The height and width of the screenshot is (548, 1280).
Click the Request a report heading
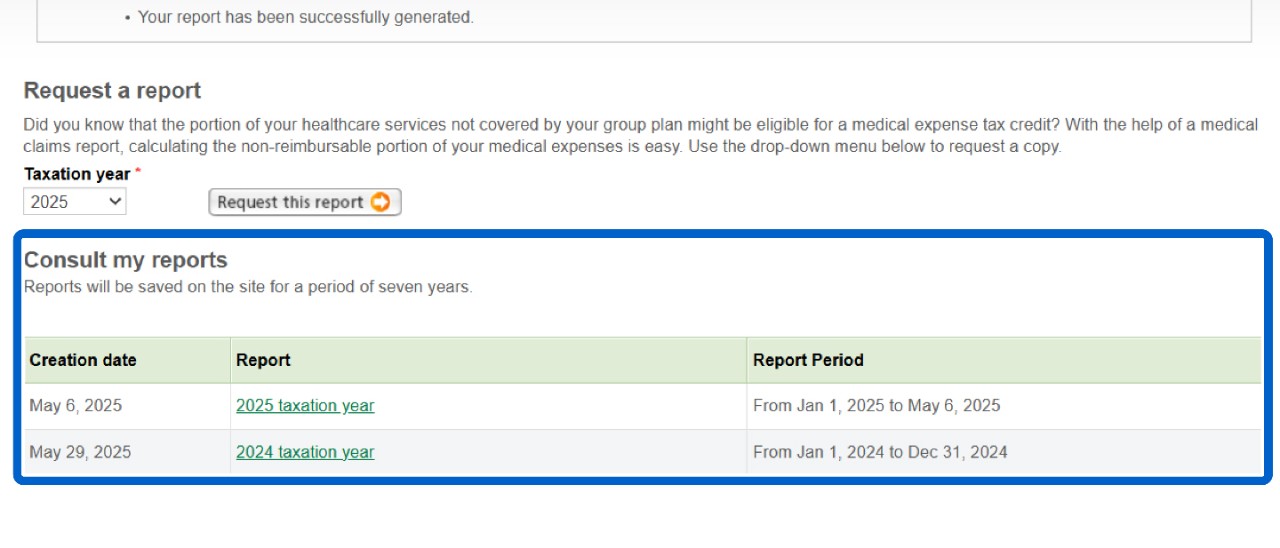tap(112, 91)
